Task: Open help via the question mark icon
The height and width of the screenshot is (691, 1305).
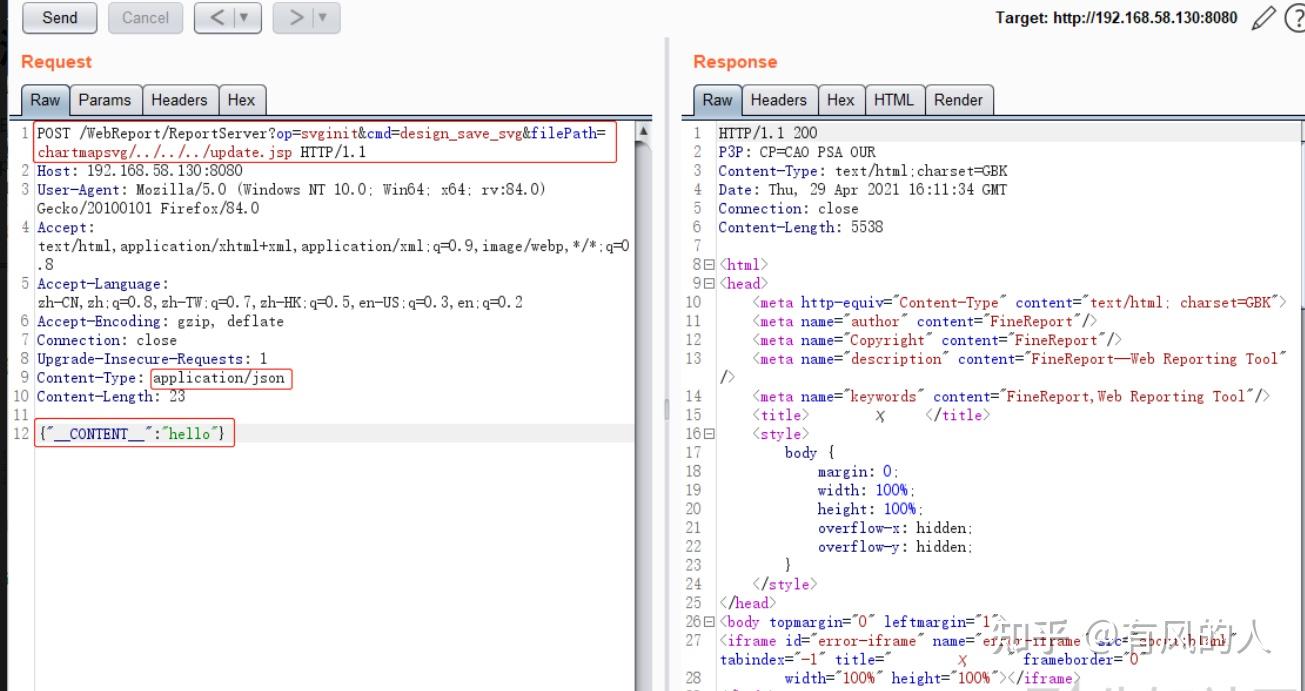Action: [1294, 17]
